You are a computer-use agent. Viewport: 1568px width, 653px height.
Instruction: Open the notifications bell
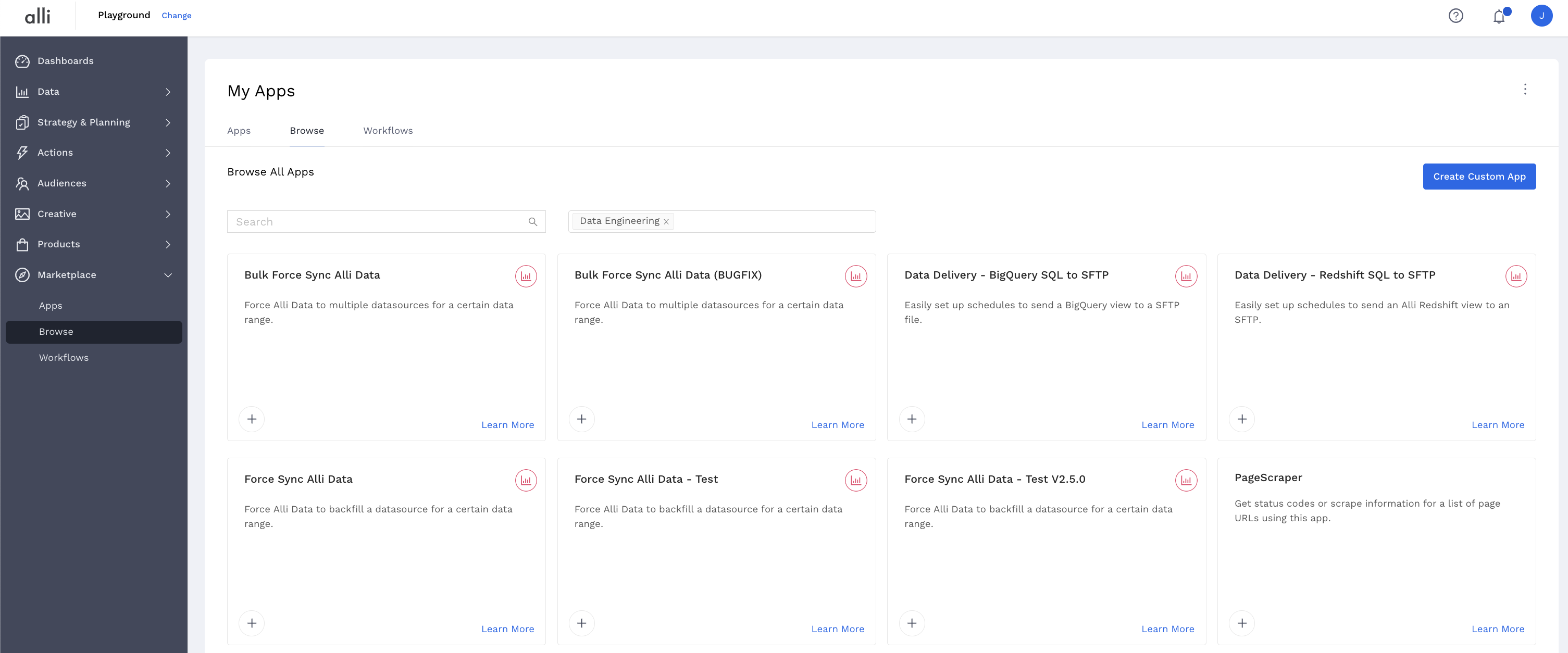[1499, 17]
